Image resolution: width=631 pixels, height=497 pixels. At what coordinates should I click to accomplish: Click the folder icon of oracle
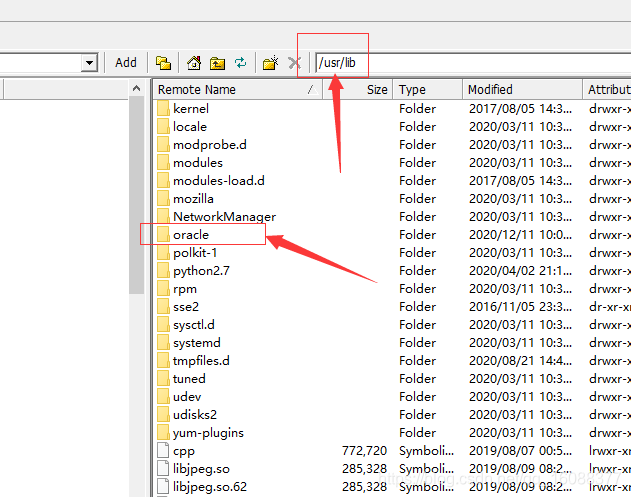coord(163,235)
